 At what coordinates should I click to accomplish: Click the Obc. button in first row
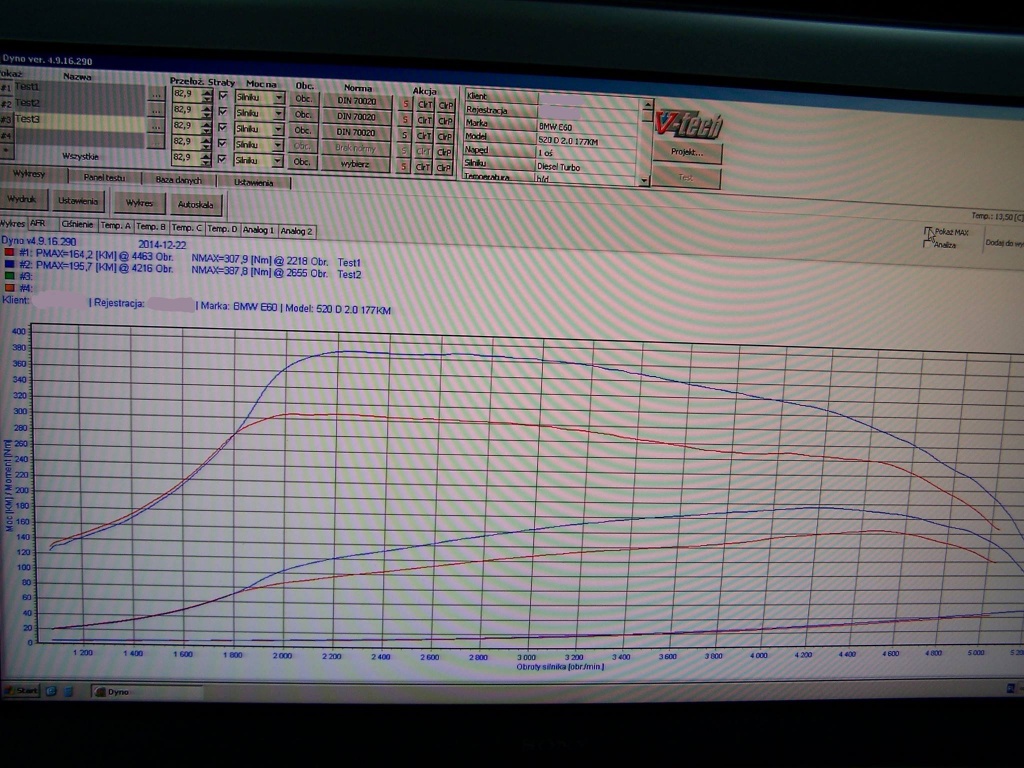click(303, 99)
